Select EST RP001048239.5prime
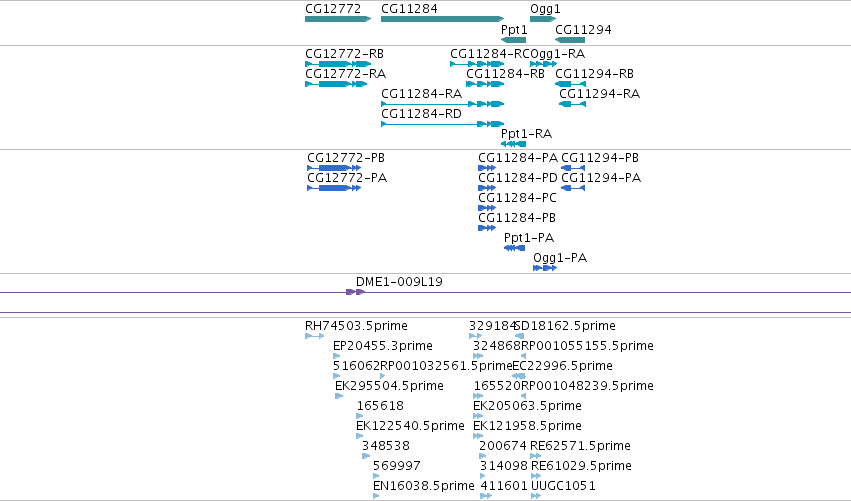Image resolution: width=851 pixels, height=501 pixels. [x=587, y=386]
